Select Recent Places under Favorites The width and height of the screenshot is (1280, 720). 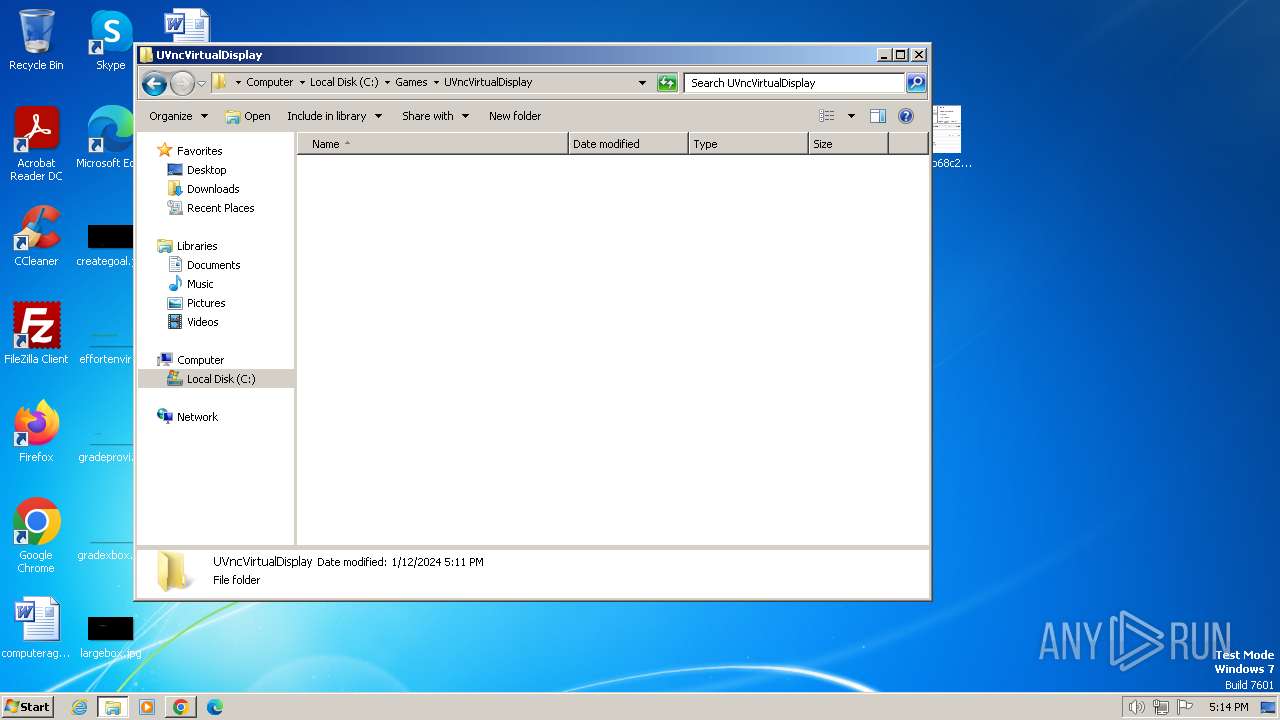[220, 208]
